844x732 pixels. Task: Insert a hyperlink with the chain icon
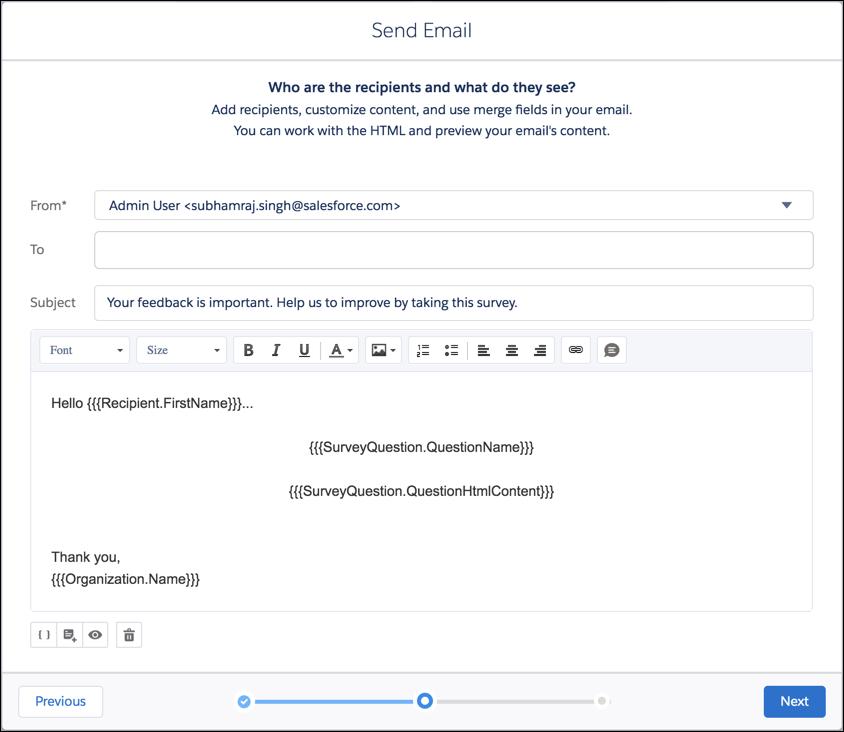click(x=575, y=350)
